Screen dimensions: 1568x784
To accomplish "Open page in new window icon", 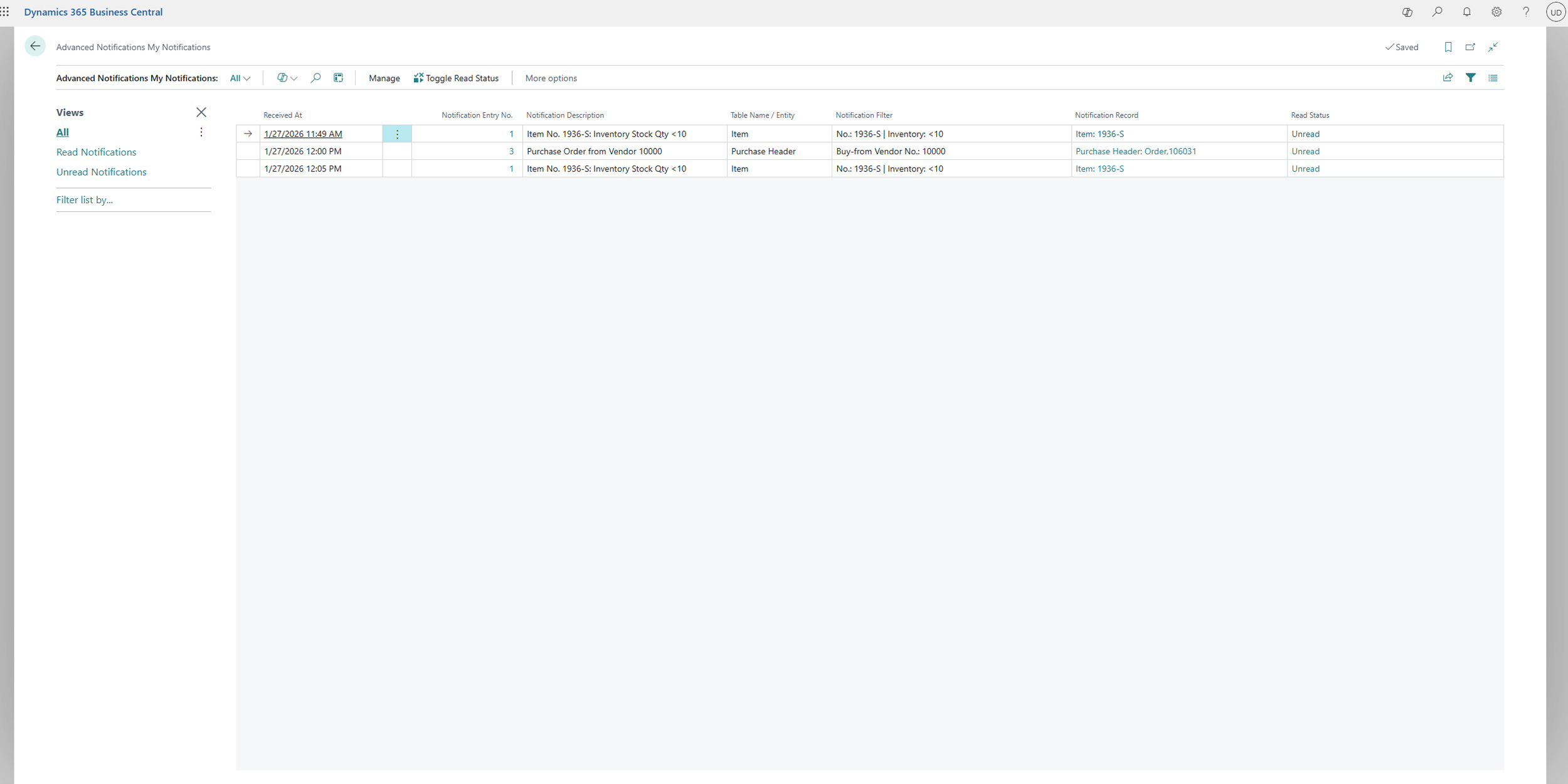I will [x=1470, y=47].
